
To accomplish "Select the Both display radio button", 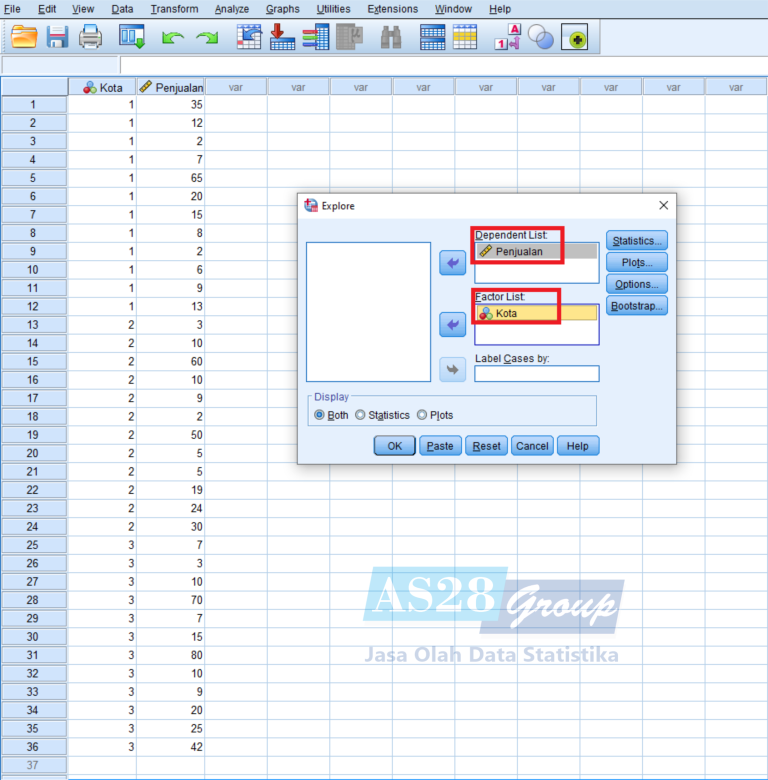I will pos(320,415).
